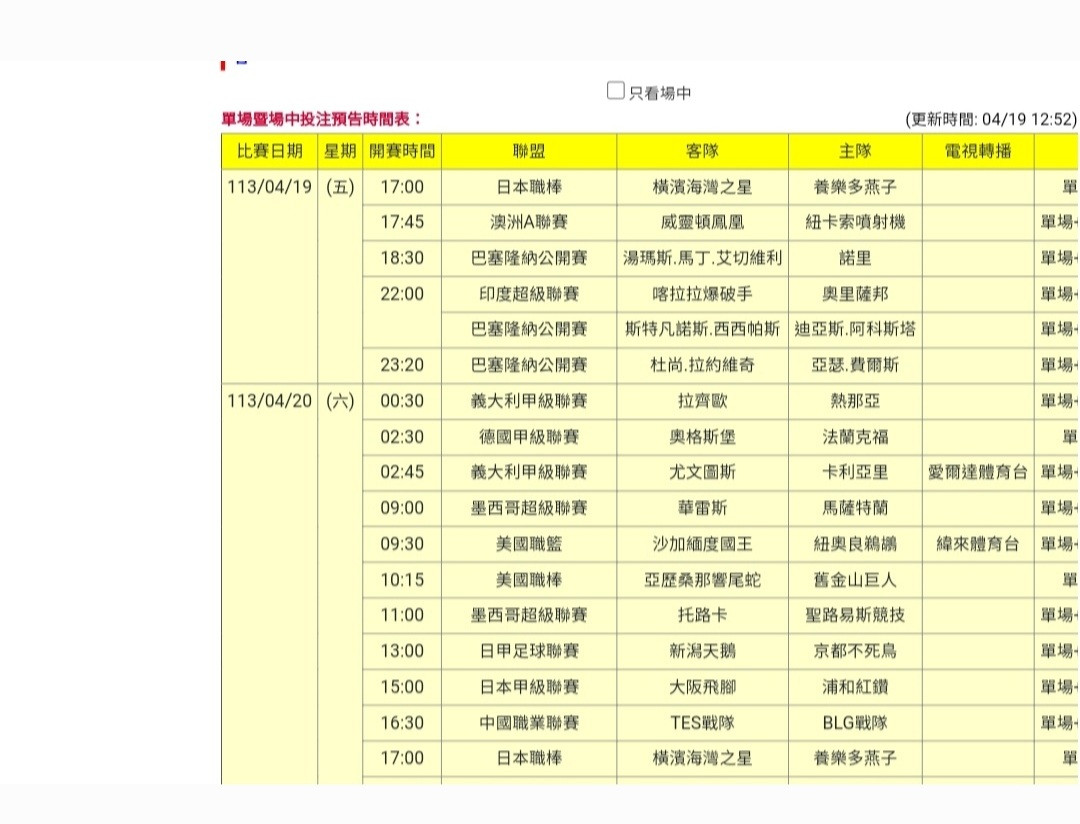
Task: Select the 美國職棒 league cell
Action: point(529,579)
